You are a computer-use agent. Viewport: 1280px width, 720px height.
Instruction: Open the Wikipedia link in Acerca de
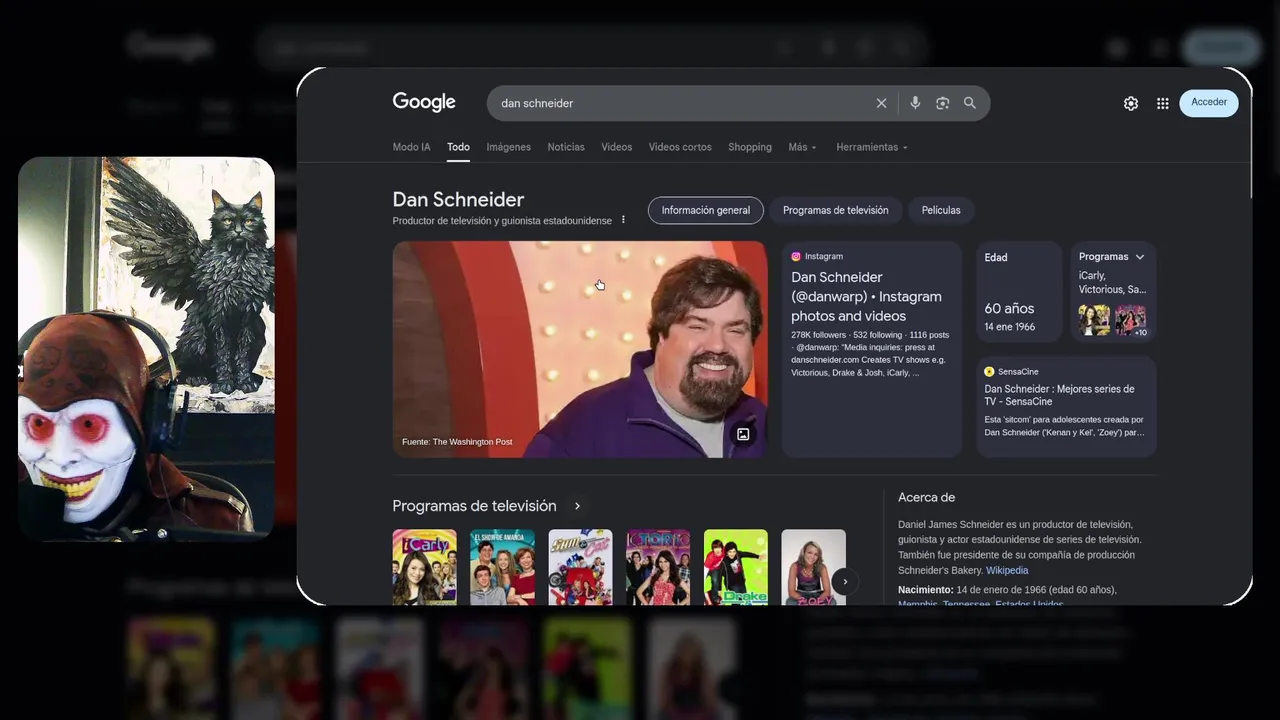1007,570
